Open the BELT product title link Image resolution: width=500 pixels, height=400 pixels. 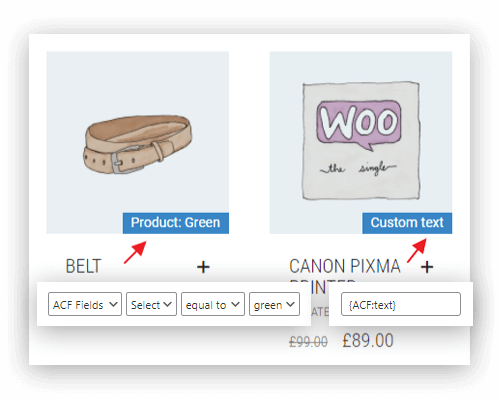[x=83, y=266]
